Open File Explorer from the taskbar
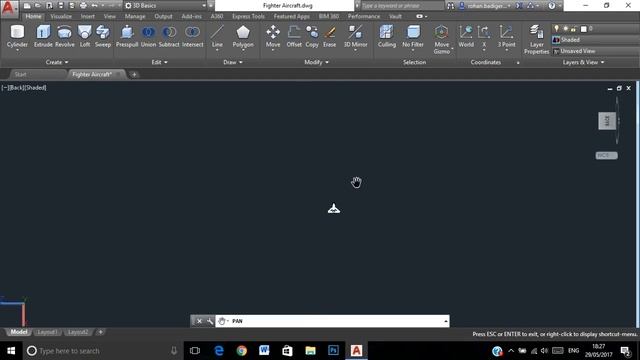Screen dimensions: 640x360 coord(310,351)
